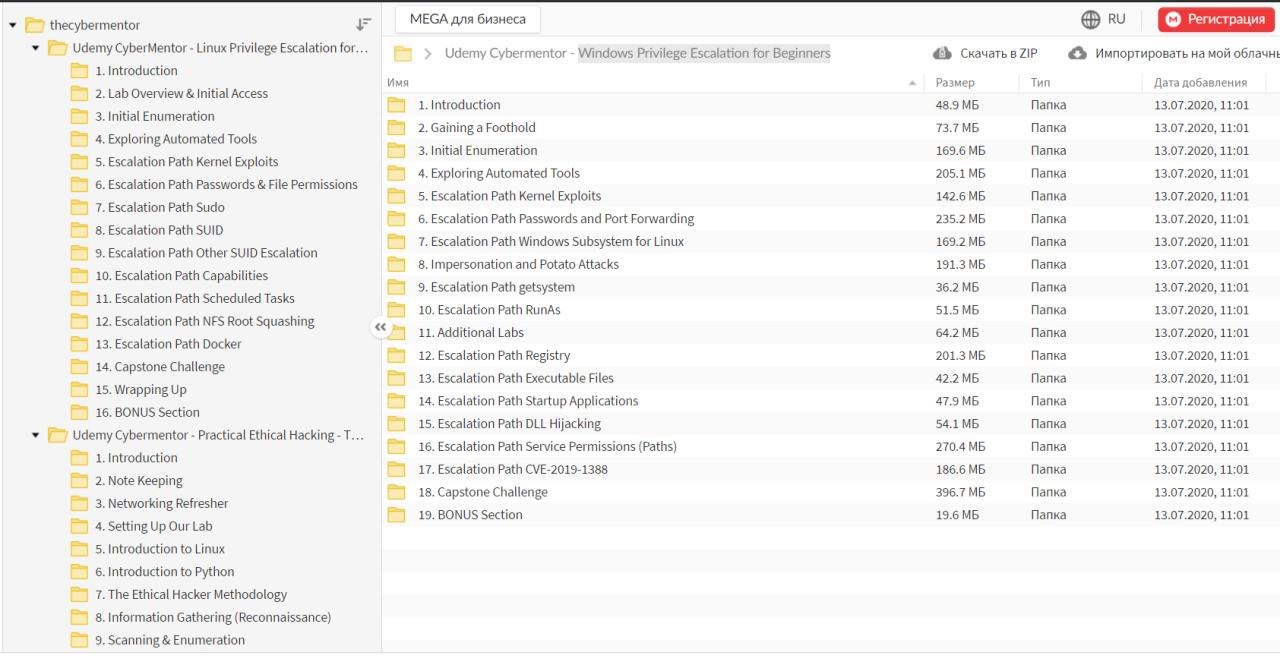
Task: Collapse the left panel with the double-arrow handle
Action: coord(380,327)
